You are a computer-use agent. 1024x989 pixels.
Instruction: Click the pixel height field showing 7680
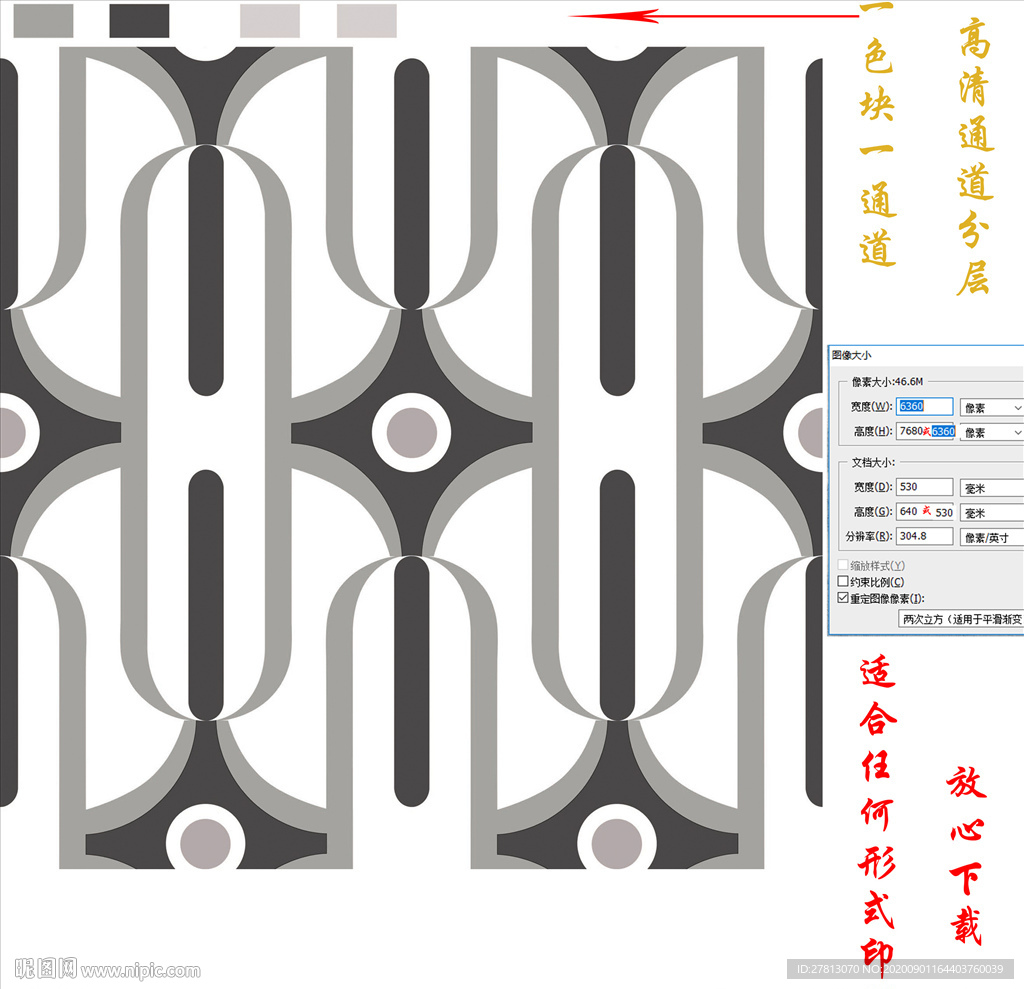[925, 431]
